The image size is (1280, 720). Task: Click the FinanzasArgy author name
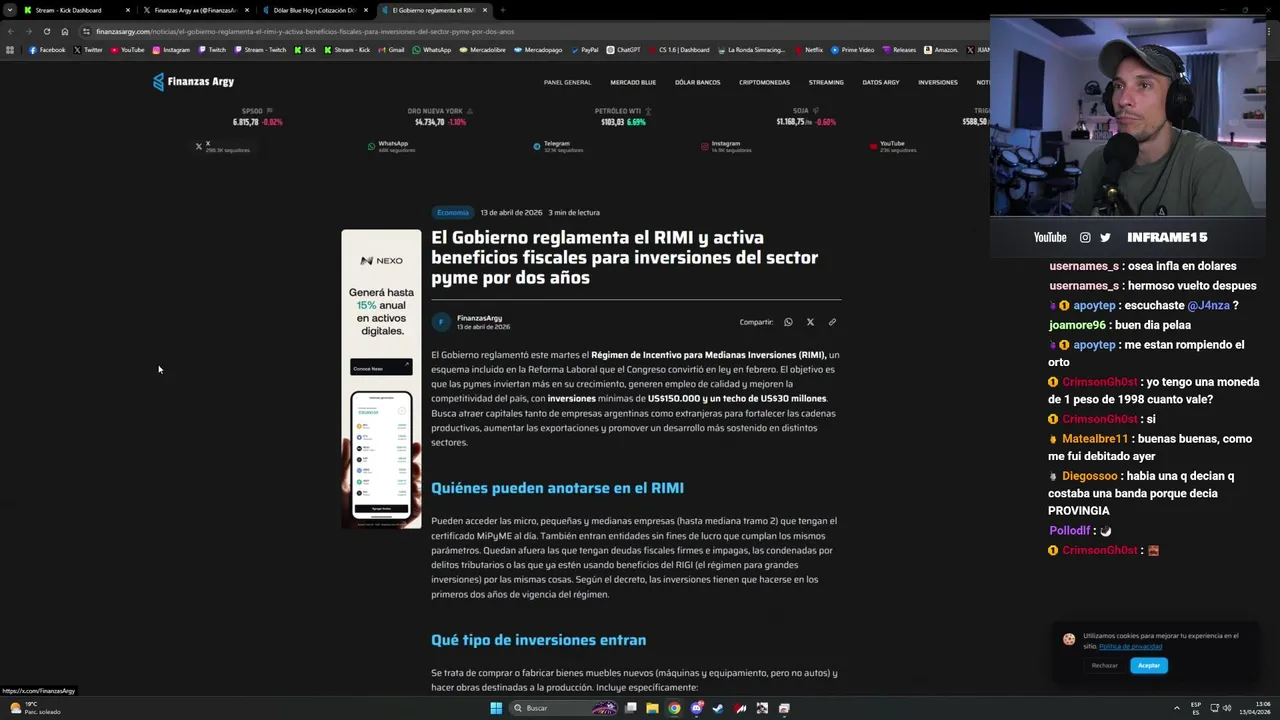[479, 318]
